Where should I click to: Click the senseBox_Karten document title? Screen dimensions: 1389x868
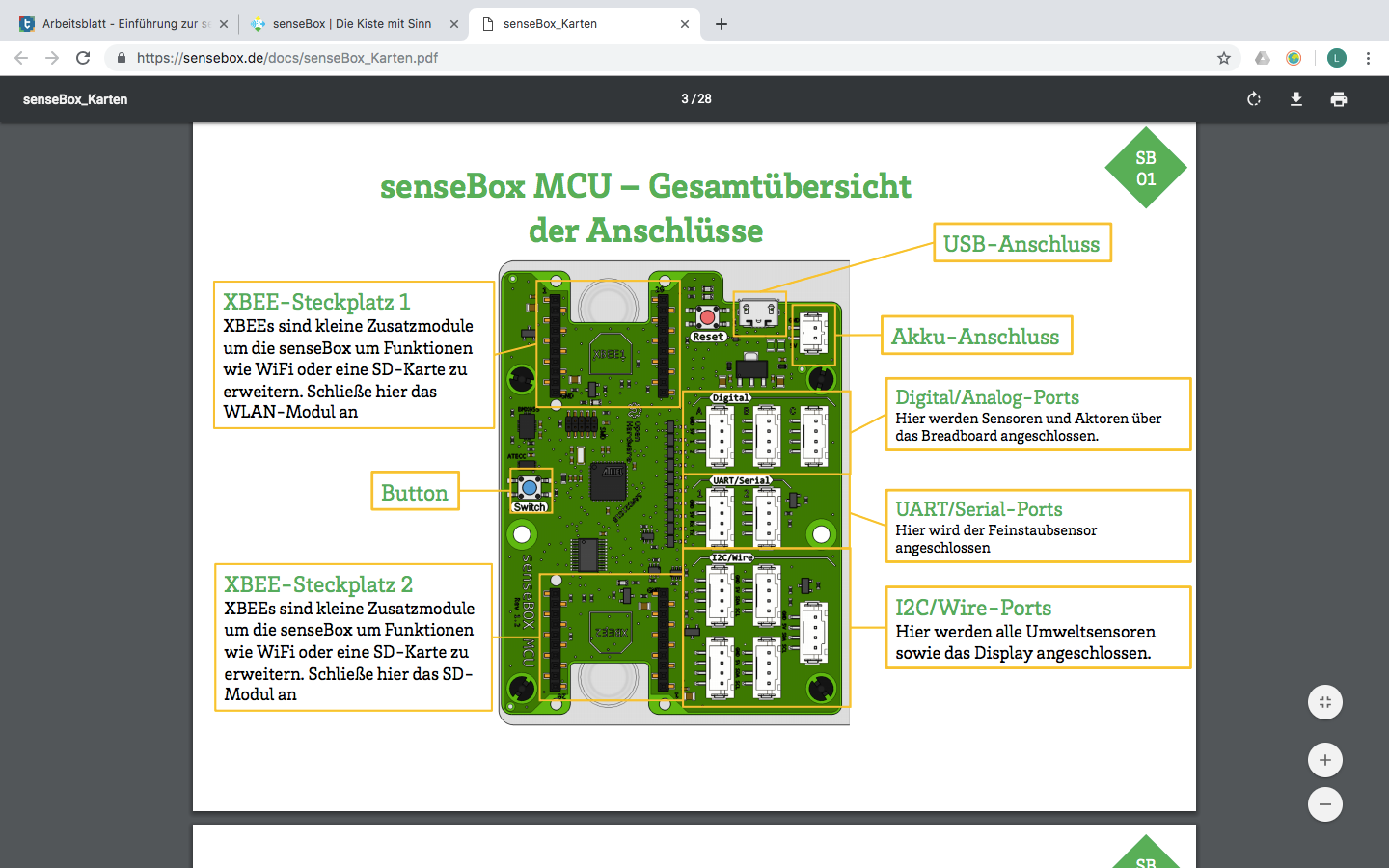coord(75,99)
